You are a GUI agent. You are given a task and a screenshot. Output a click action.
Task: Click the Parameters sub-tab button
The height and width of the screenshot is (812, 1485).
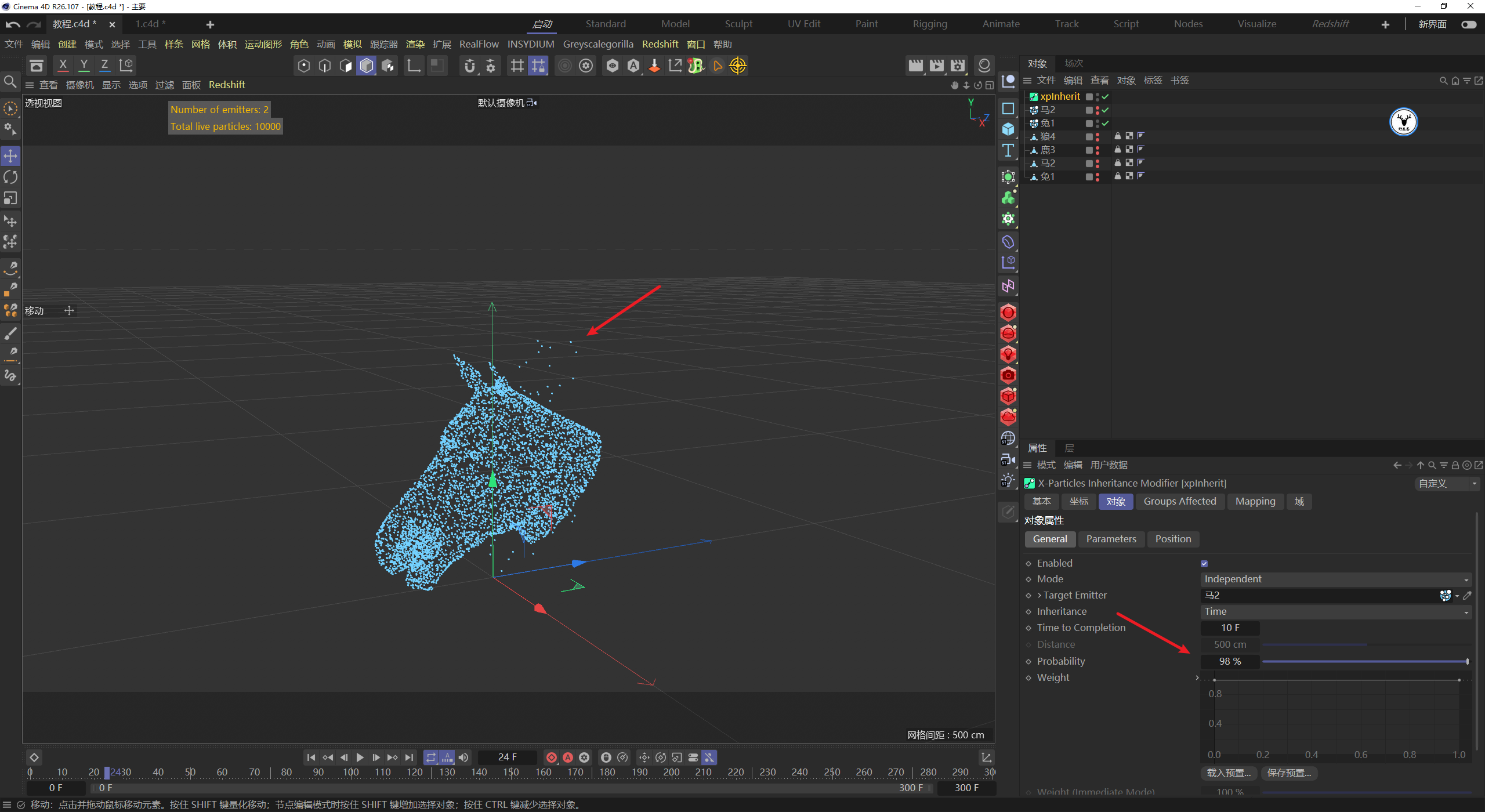(x=1111, y=539)
